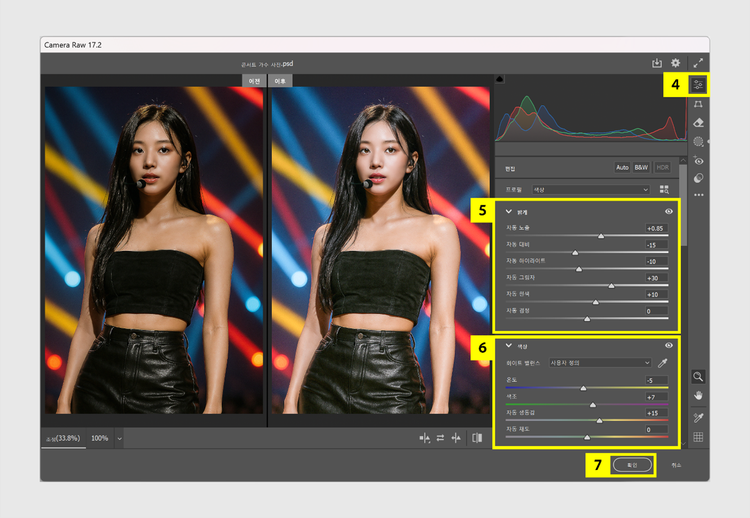Toggle the grid overlay icon
Screen dimensions: 750x518
click(698, 437)
